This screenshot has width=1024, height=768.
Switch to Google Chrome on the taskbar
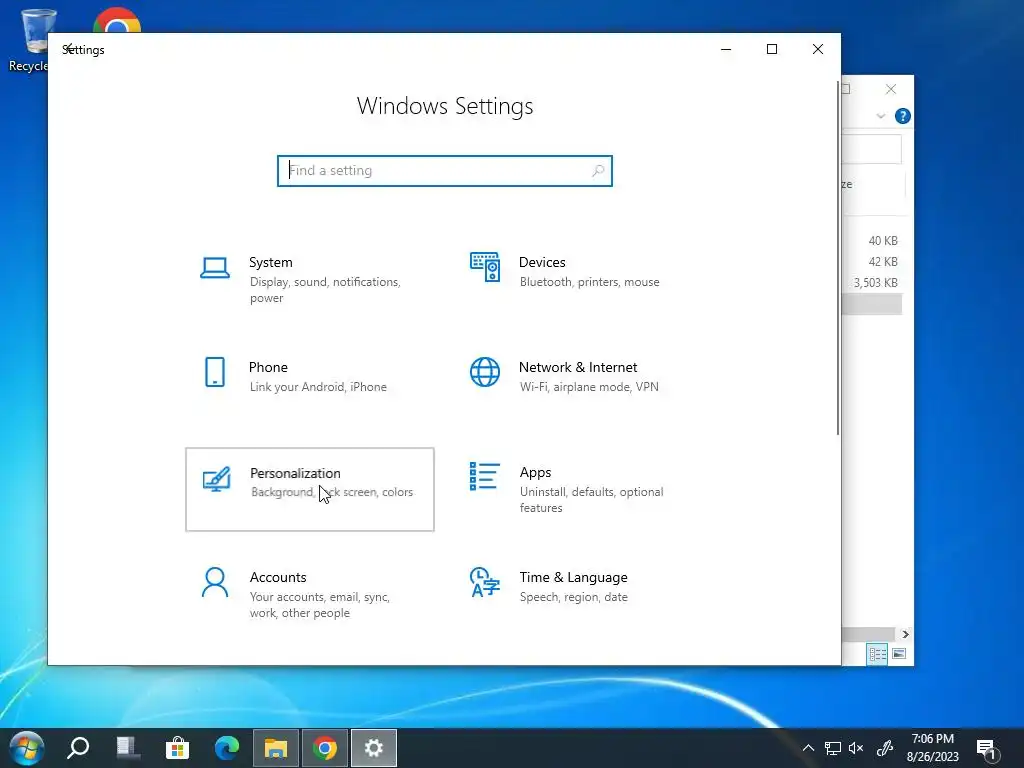click(325, 748)
